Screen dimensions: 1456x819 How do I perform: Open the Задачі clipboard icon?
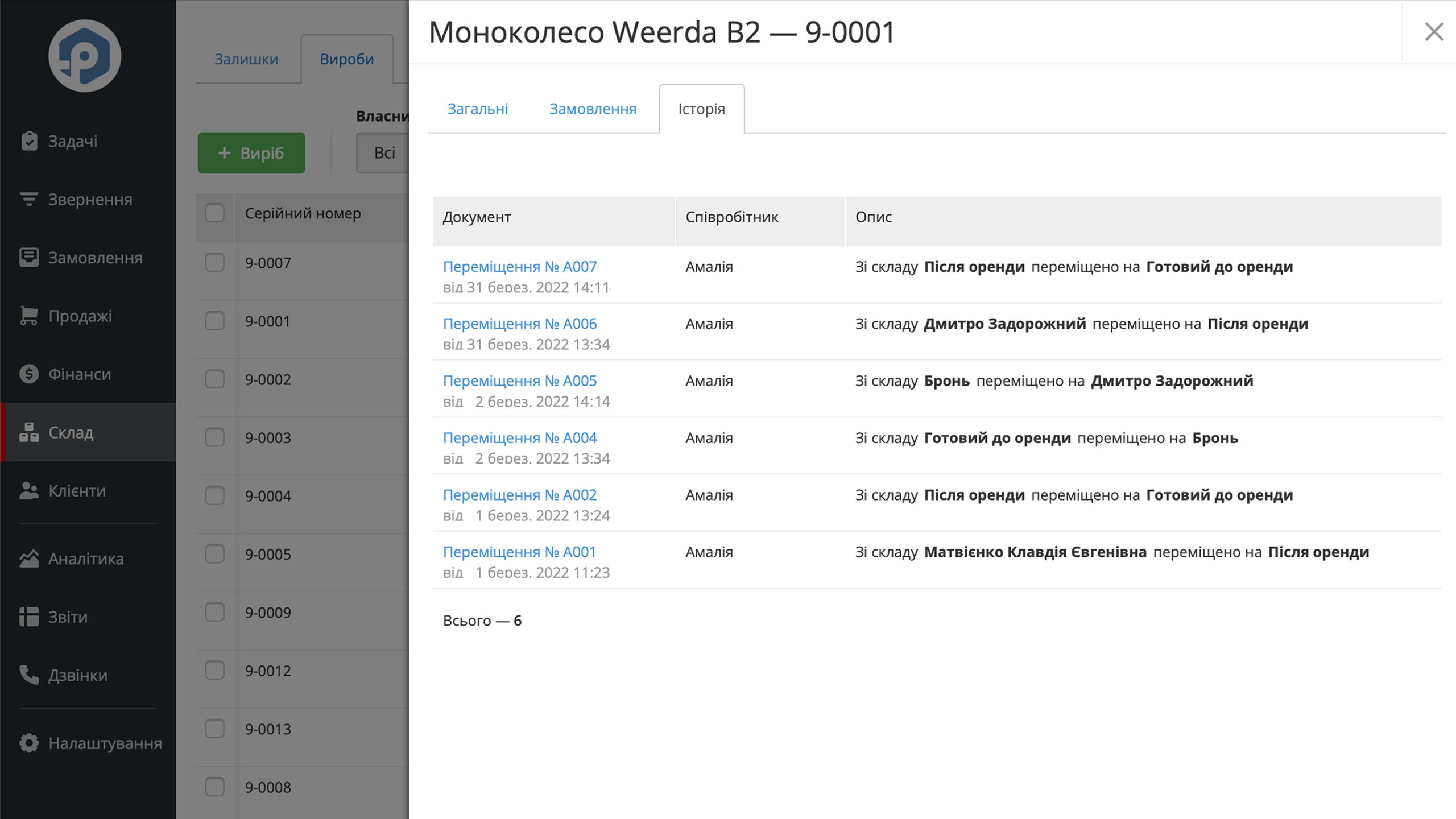click(x=29, y=141)
